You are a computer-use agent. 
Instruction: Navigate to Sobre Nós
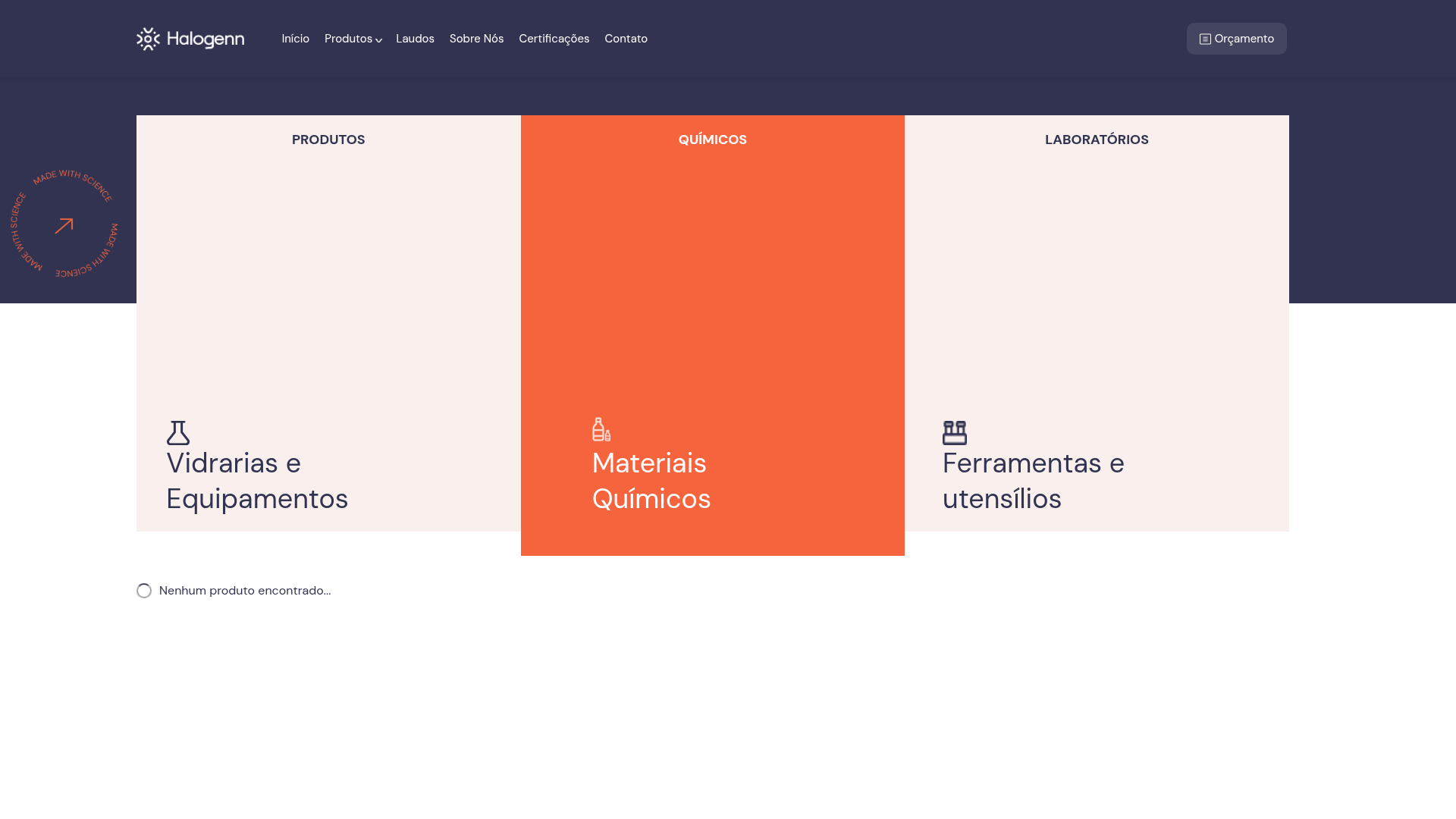(x=476, y=39)
